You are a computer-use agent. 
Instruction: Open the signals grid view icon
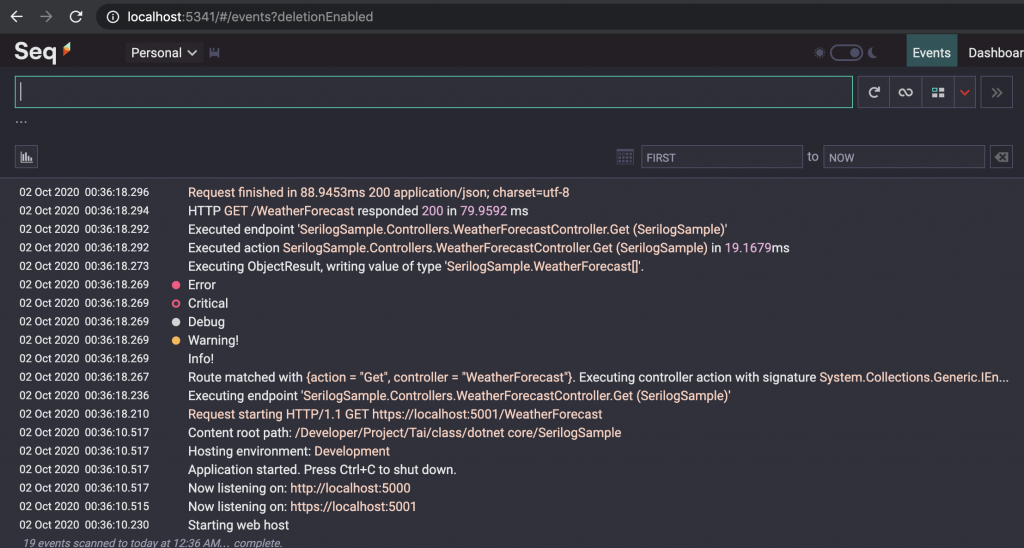point(937,92)
